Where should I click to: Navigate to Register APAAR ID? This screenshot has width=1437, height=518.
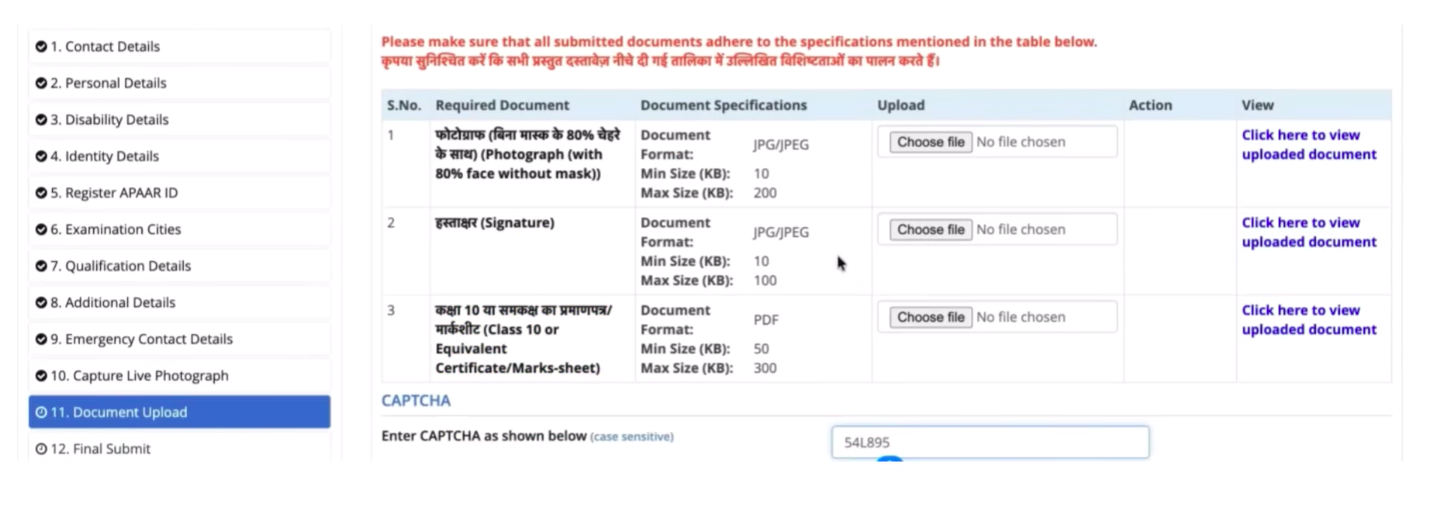pyautogui.click(x=113, y=193)
